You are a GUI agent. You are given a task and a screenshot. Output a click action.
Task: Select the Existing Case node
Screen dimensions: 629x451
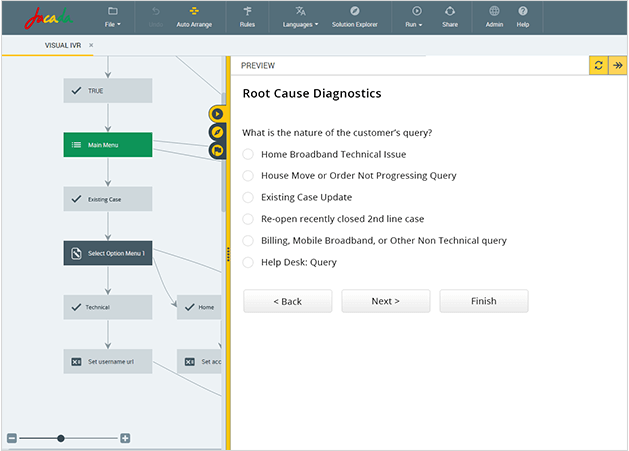[108, 199]
